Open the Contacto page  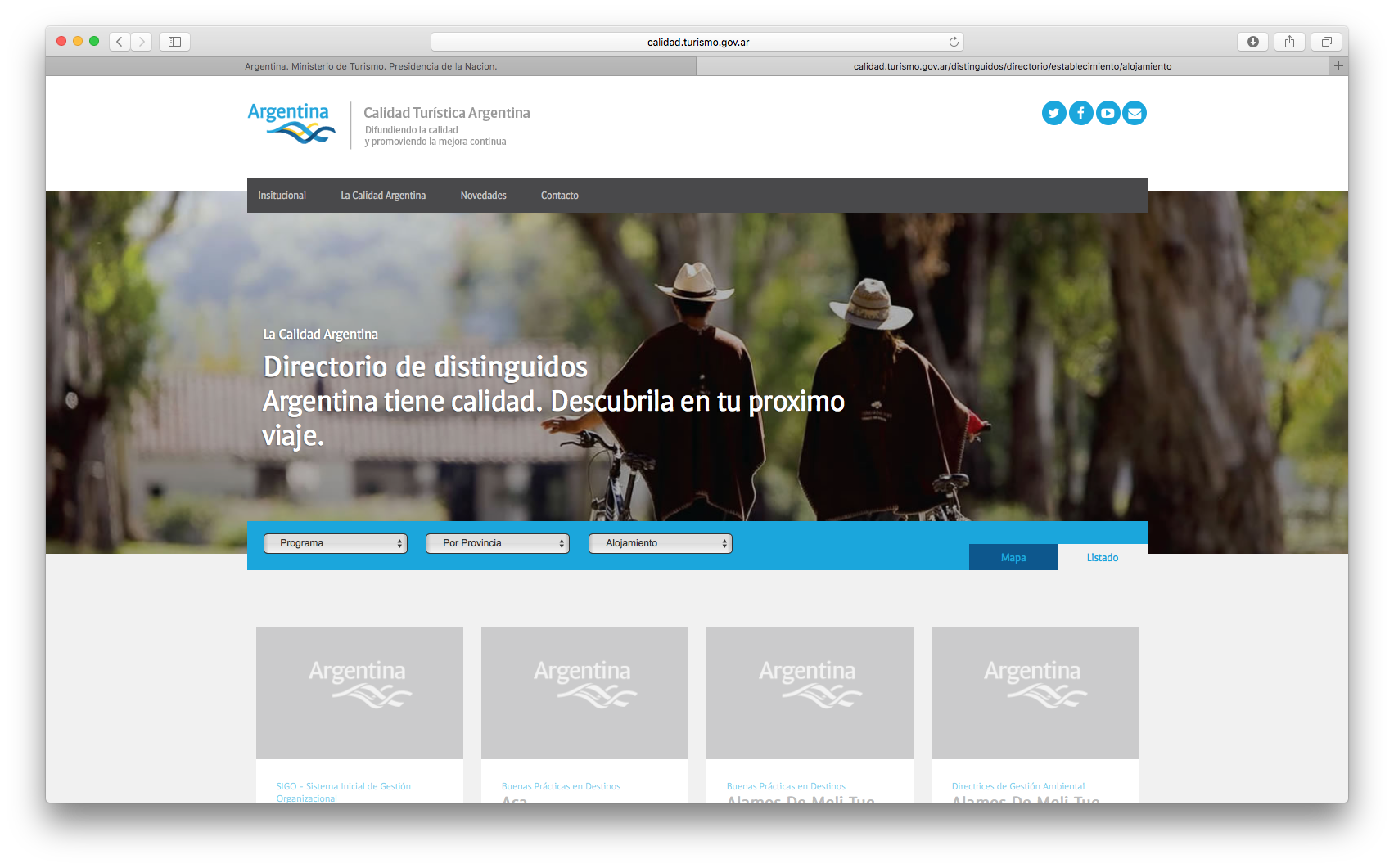(559, 196)
